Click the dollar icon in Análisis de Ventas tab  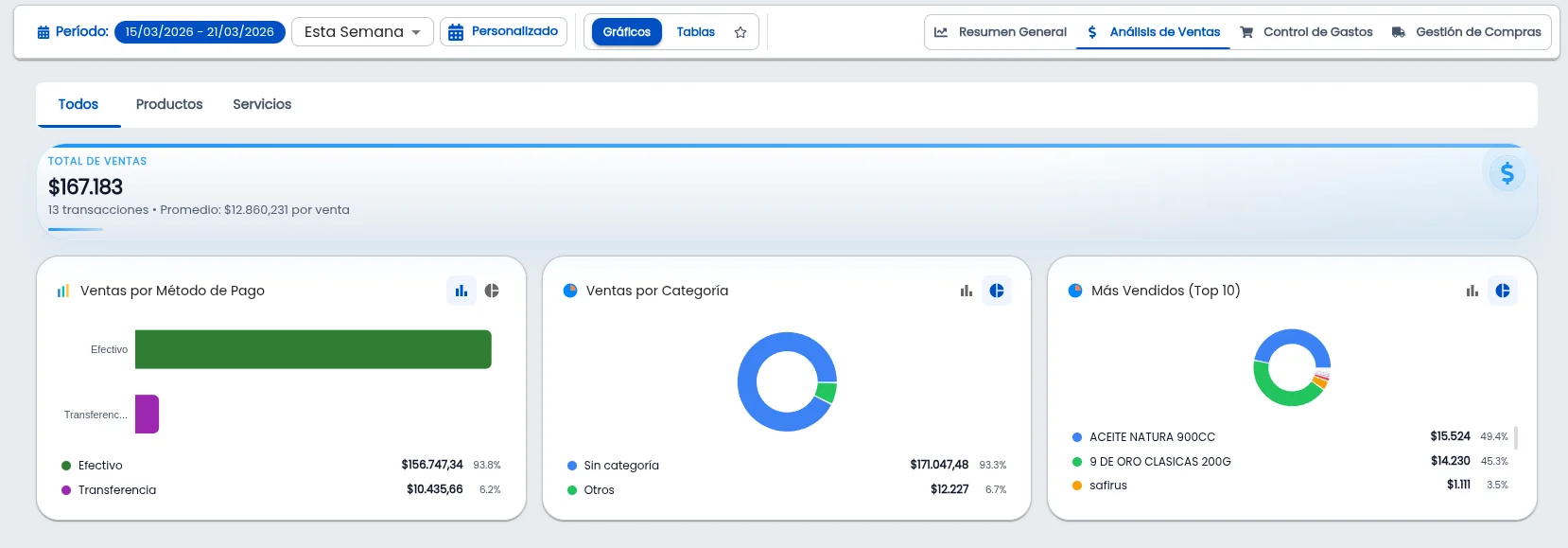click(1092, 32)
